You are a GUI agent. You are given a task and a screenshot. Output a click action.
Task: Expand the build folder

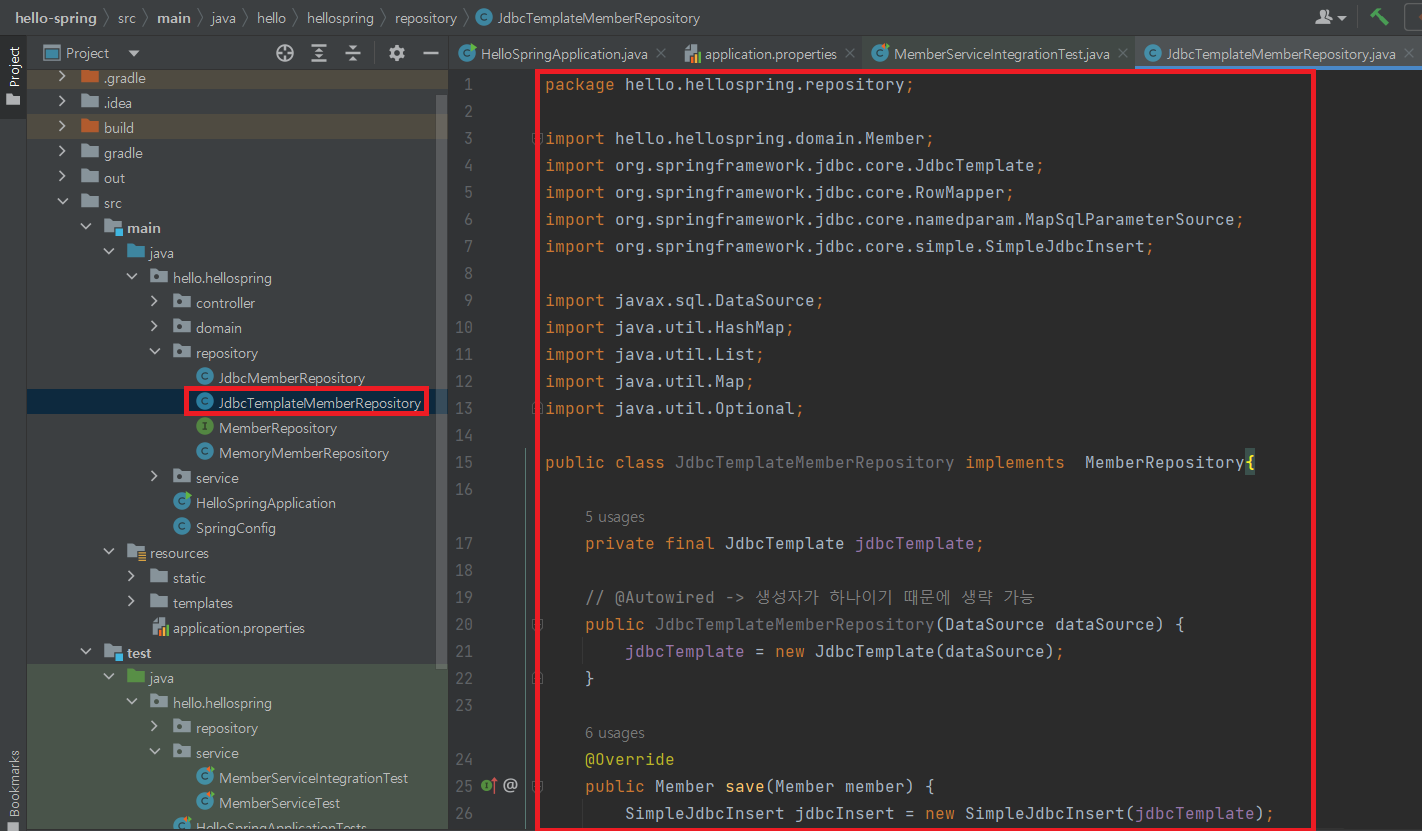62,127
